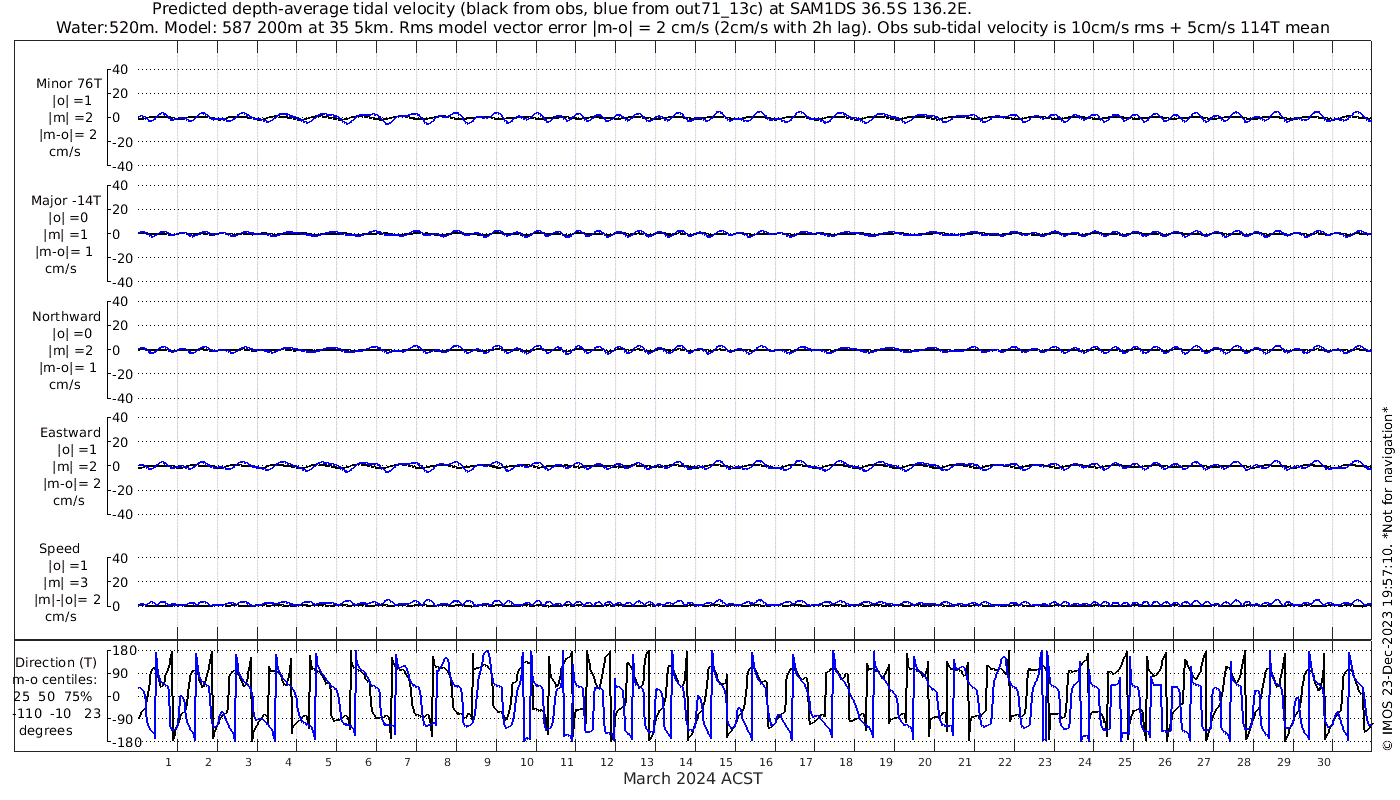1400x800 pixels.
Task: Click day 27 on the date axis
Action: click(x=1204, y=762)
